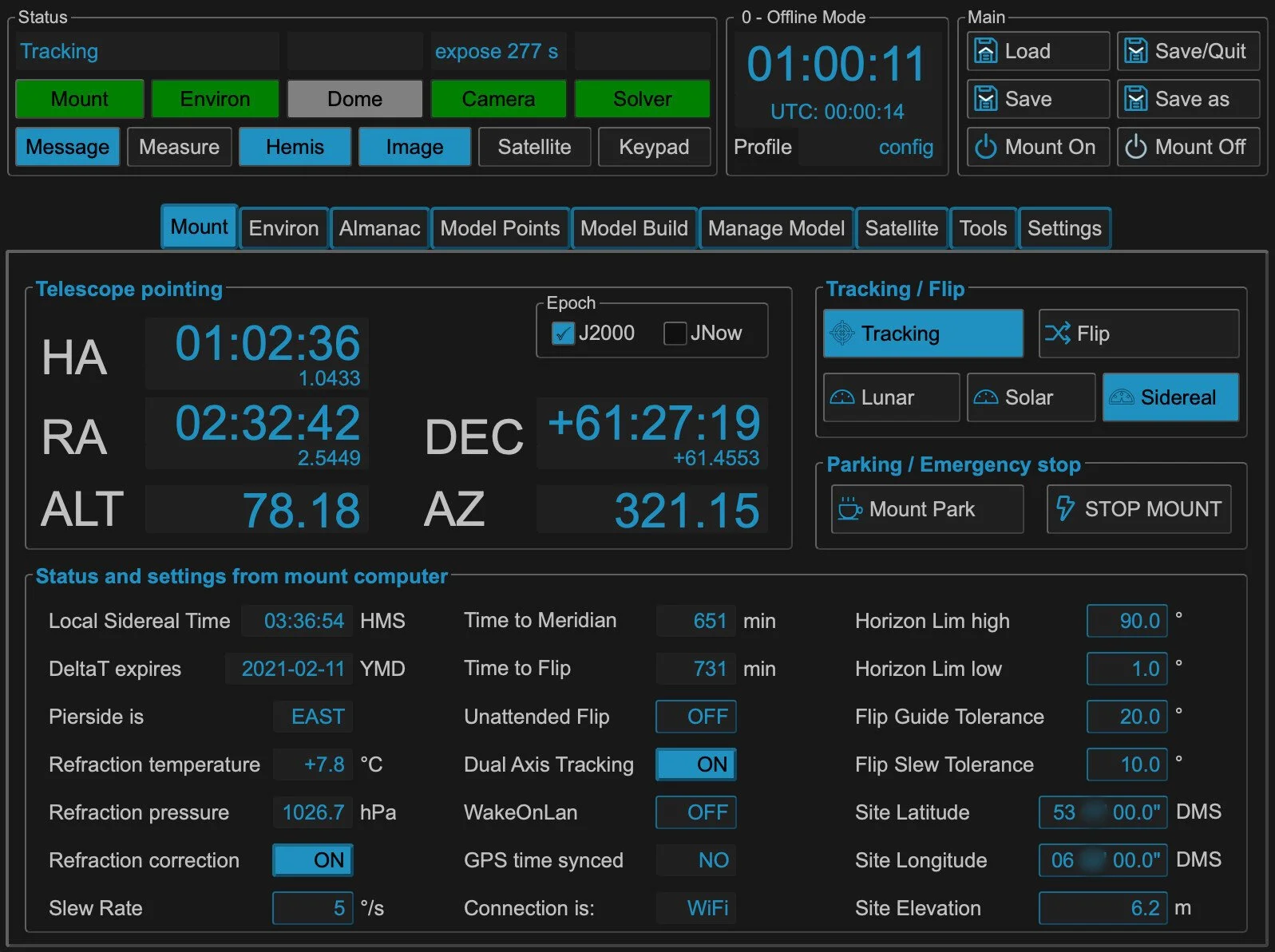Screen dimensions: 1275x952
Task: Click the Refraction pressure 1026.7 value
Action: [x=313, y=812]
